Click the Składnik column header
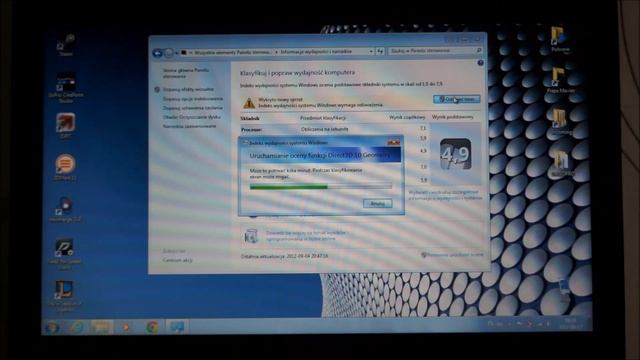Viewport: 640px width, 360px height. click(250, 118)
